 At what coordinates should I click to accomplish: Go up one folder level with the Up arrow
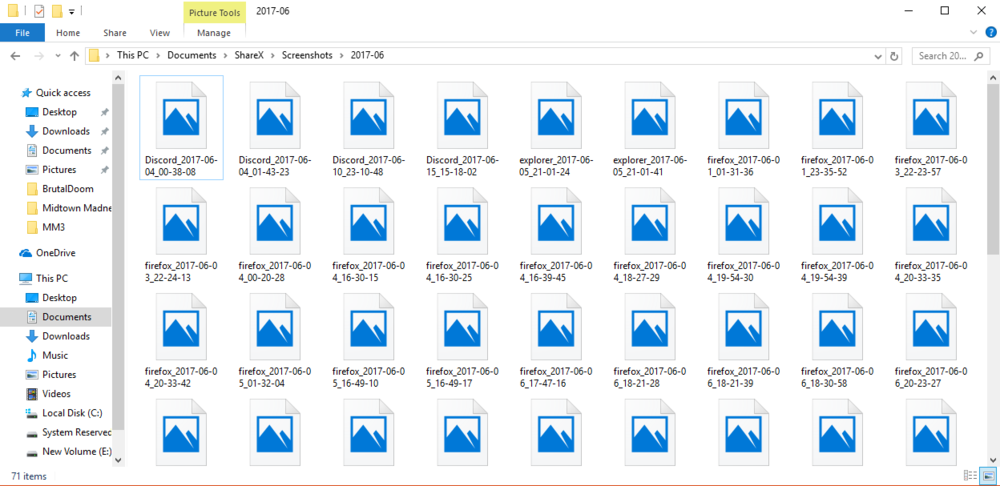(x=74, y=56)
